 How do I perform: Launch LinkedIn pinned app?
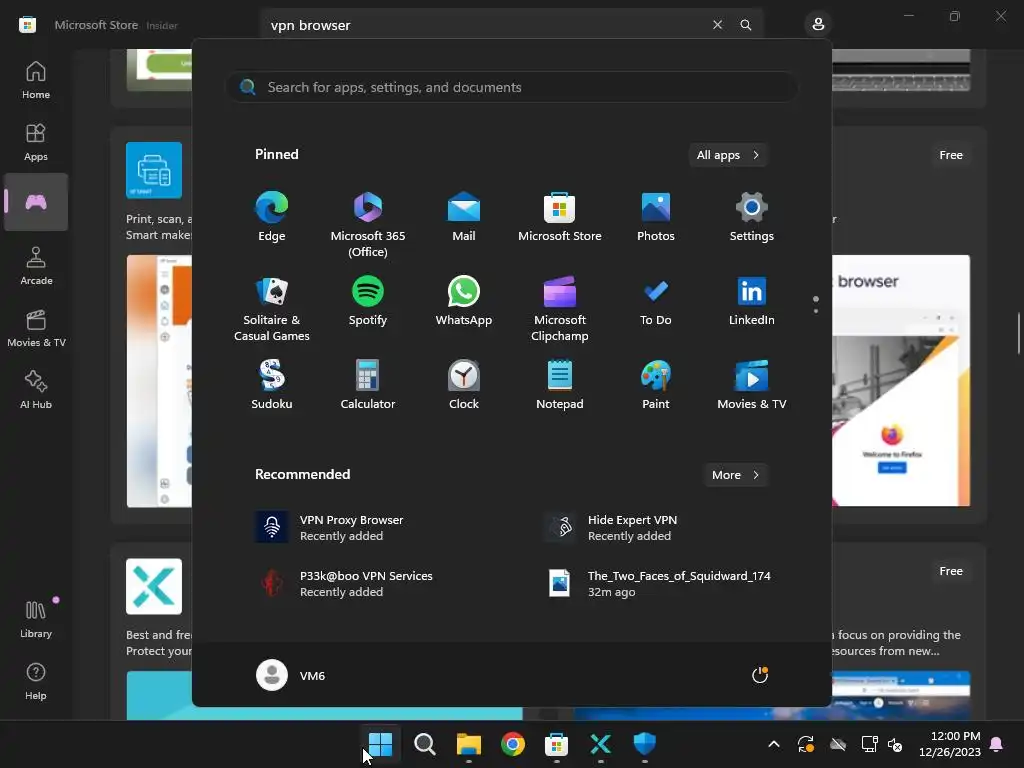click(752, 301)
